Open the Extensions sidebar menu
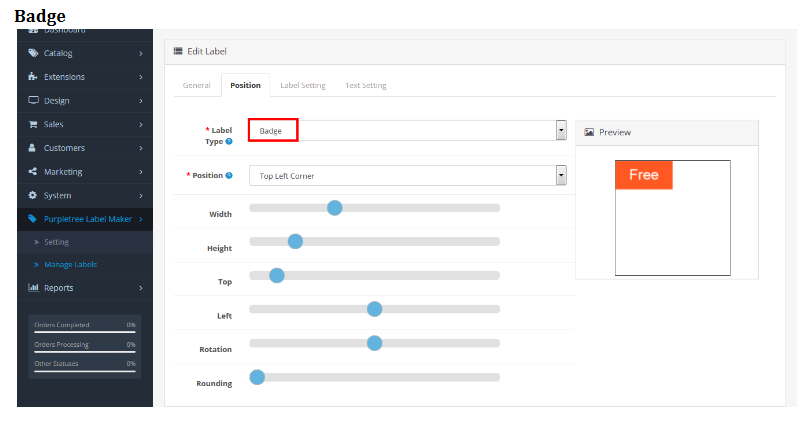 [85, 77]
